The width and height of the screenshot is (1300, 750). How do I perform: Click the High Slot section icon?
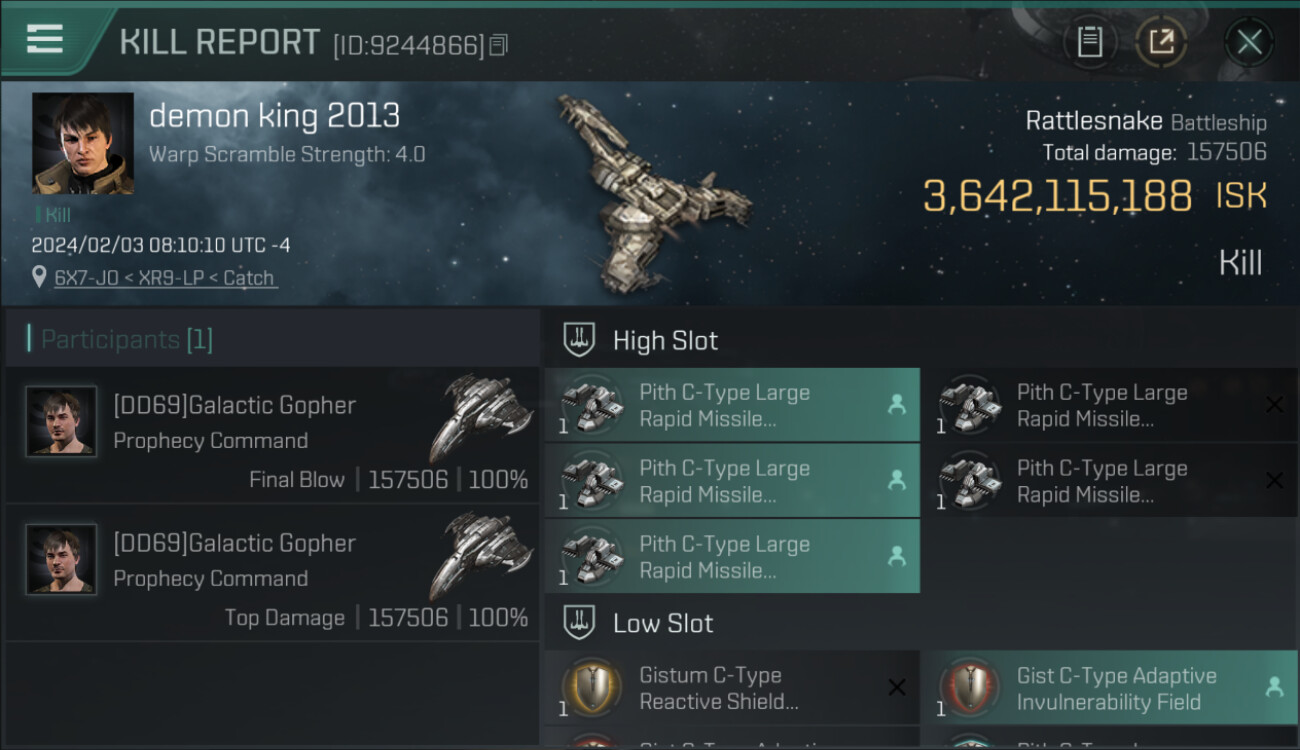click(579, 340)
